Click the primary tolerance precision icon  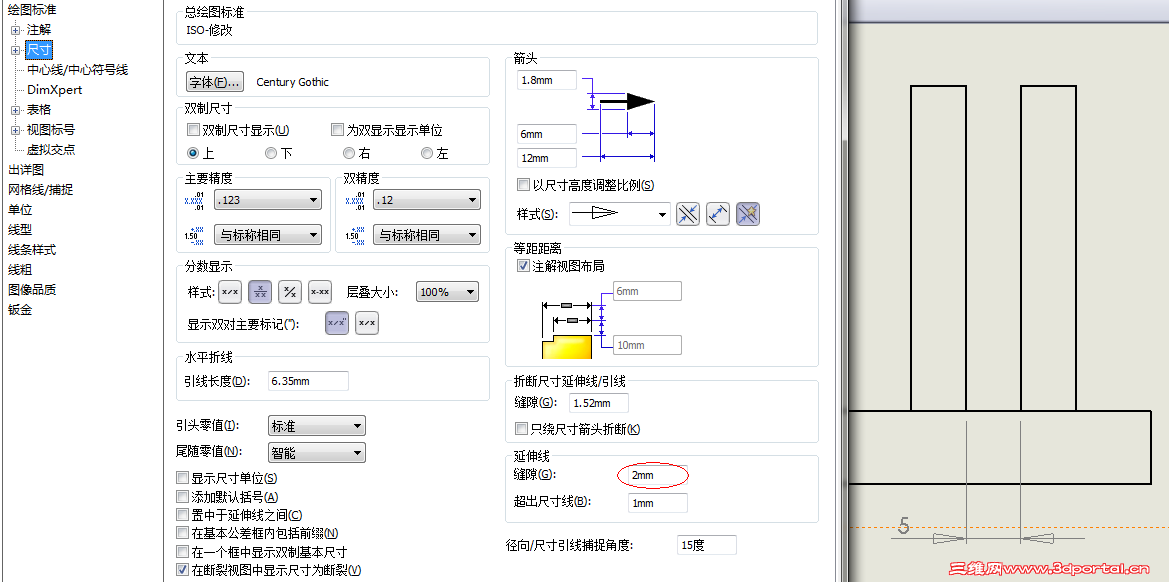click(x=193, y=235)
